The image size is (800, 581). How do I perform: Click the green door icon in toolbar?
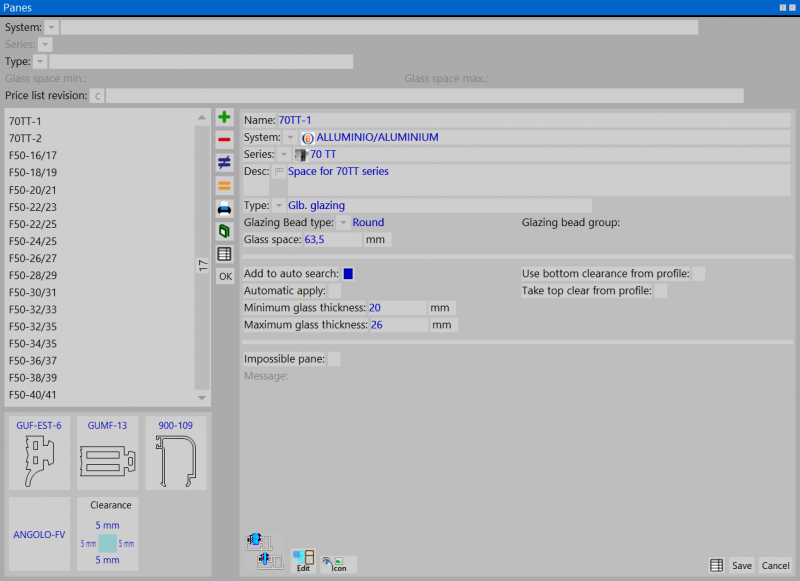click(x=224, y=231)
